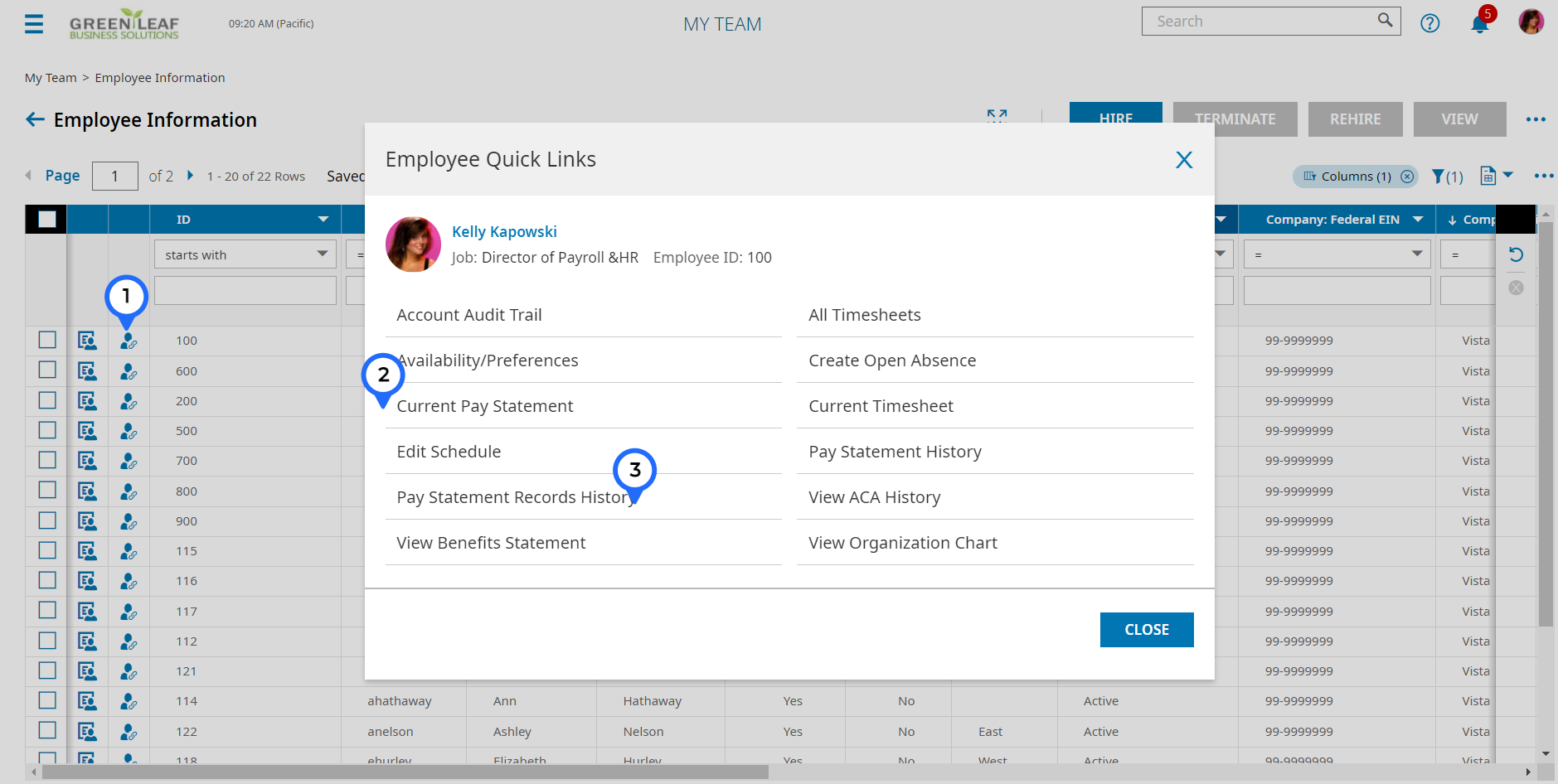Focus the ID column filter text box
This screenshot has height=784, width=1558.
pos(245,290)
